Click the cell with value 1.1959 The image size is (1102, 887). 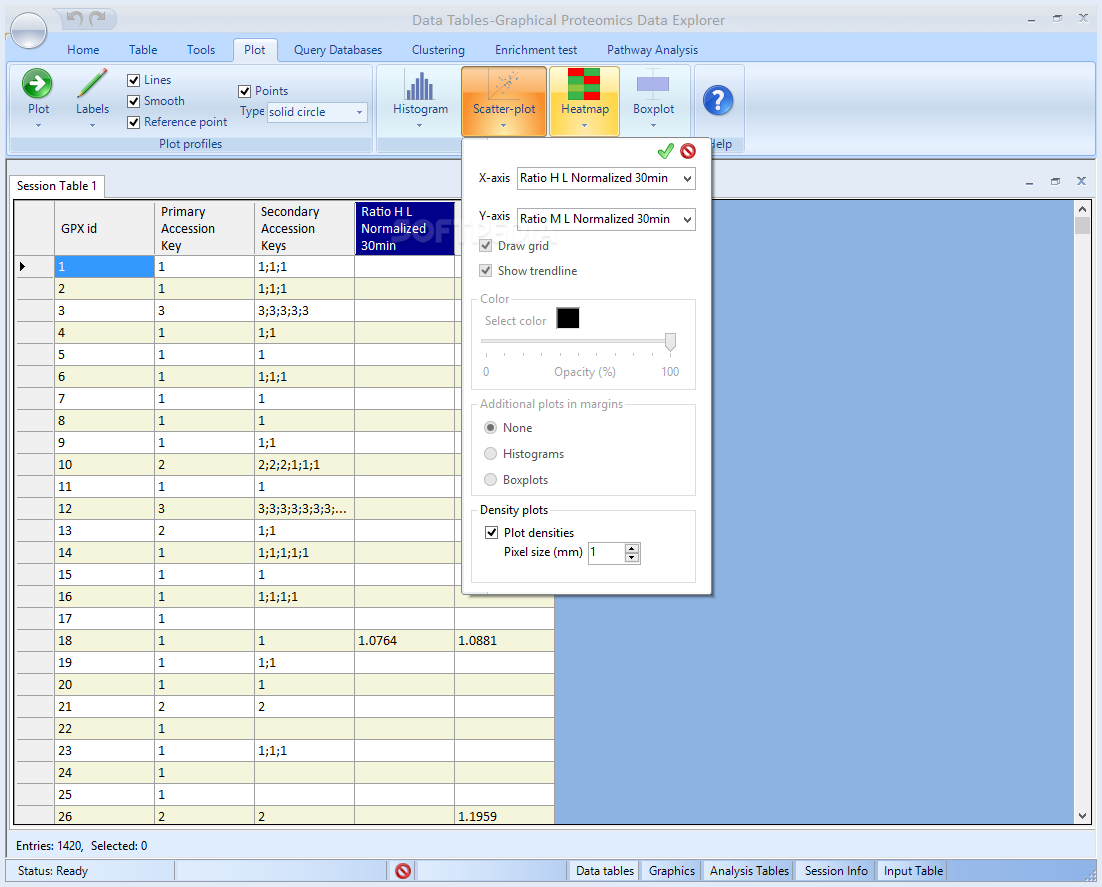(x=505, y=816)
